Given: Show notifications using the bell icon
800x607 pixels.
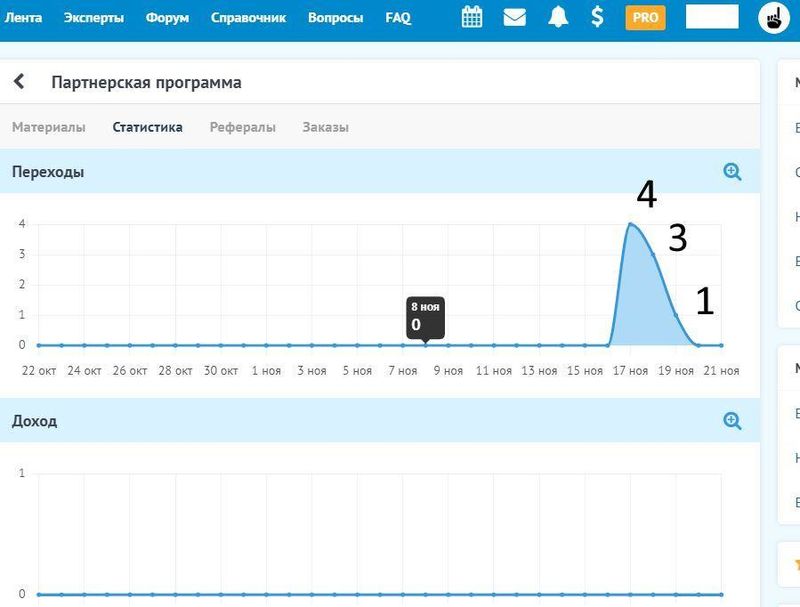Looking at the screenshot, I should tap(557, 17).
